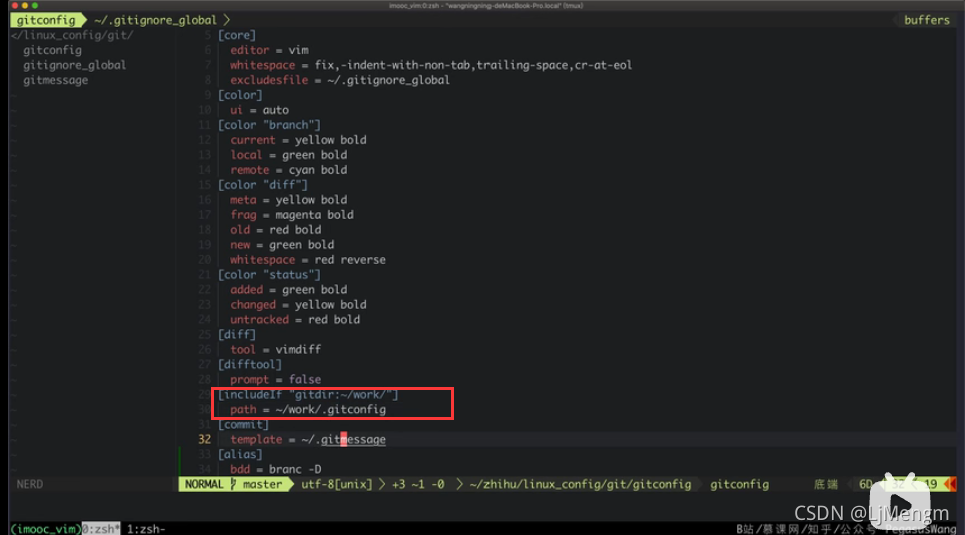The width and height of the screenshot is (965, 535).
Task: Click the prompt = false line
Action: tap(276, 380)
